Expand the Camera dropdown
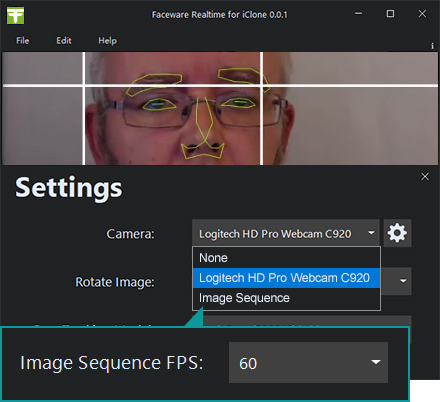 click(x=286, y=233)
